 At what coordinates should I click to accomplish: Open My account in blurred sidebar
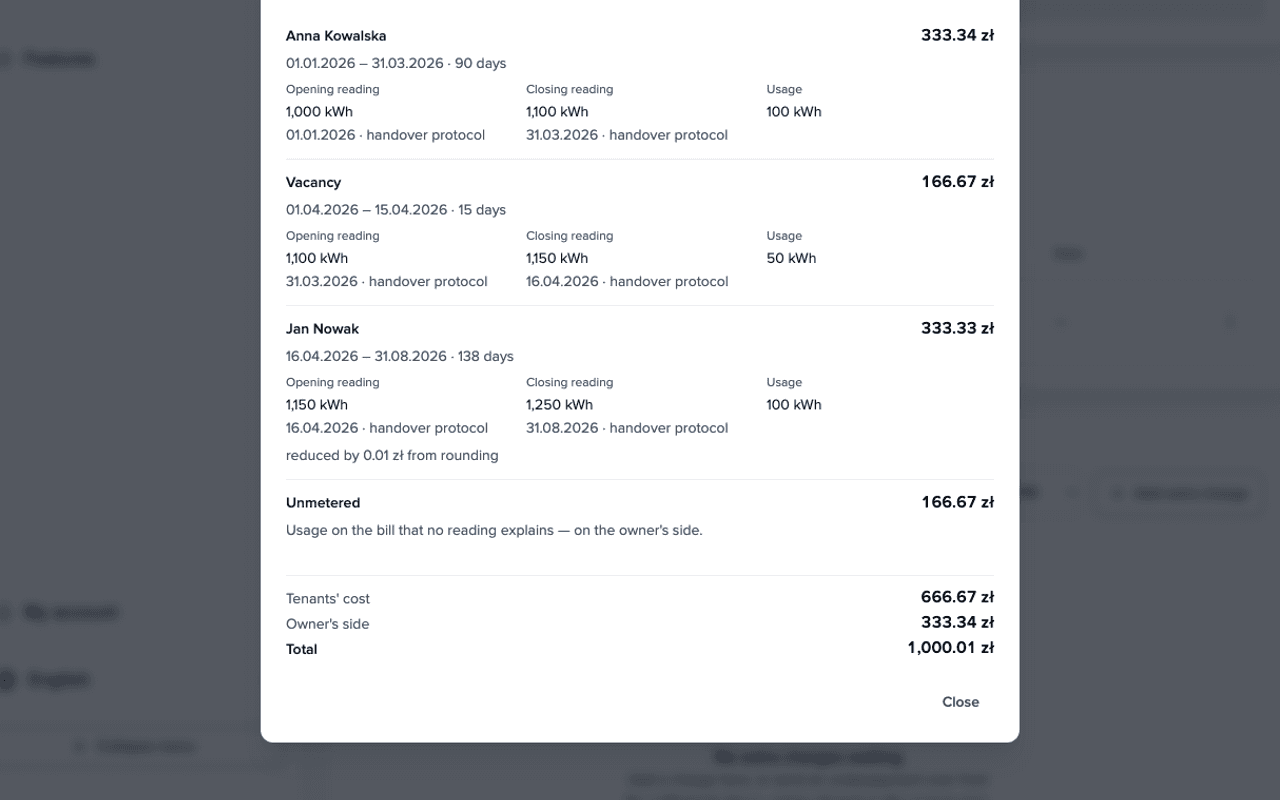click(70, 612)
